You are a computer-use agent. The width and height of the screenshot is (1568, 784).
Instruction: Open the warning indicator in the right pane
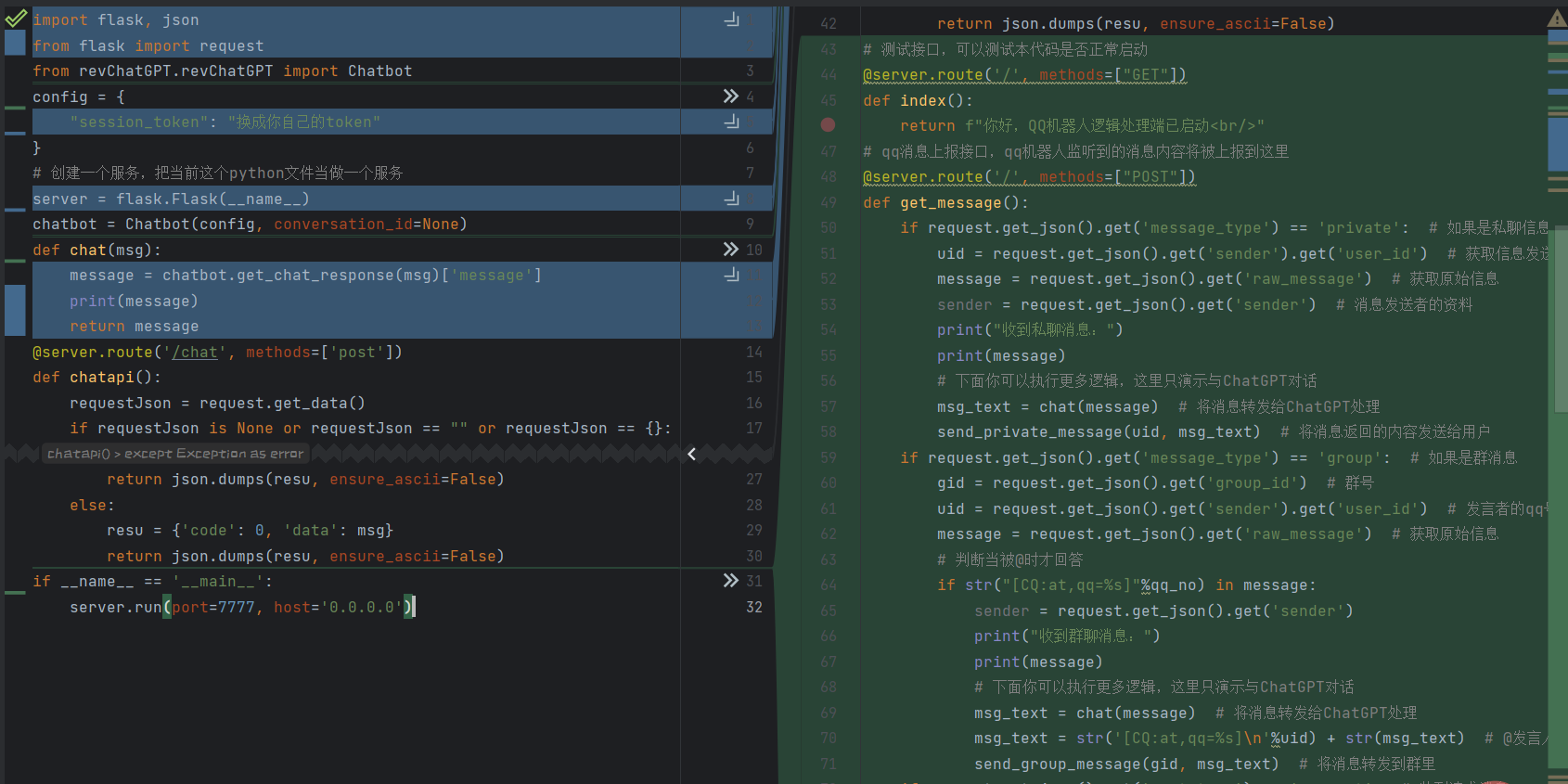(1557, 19)
